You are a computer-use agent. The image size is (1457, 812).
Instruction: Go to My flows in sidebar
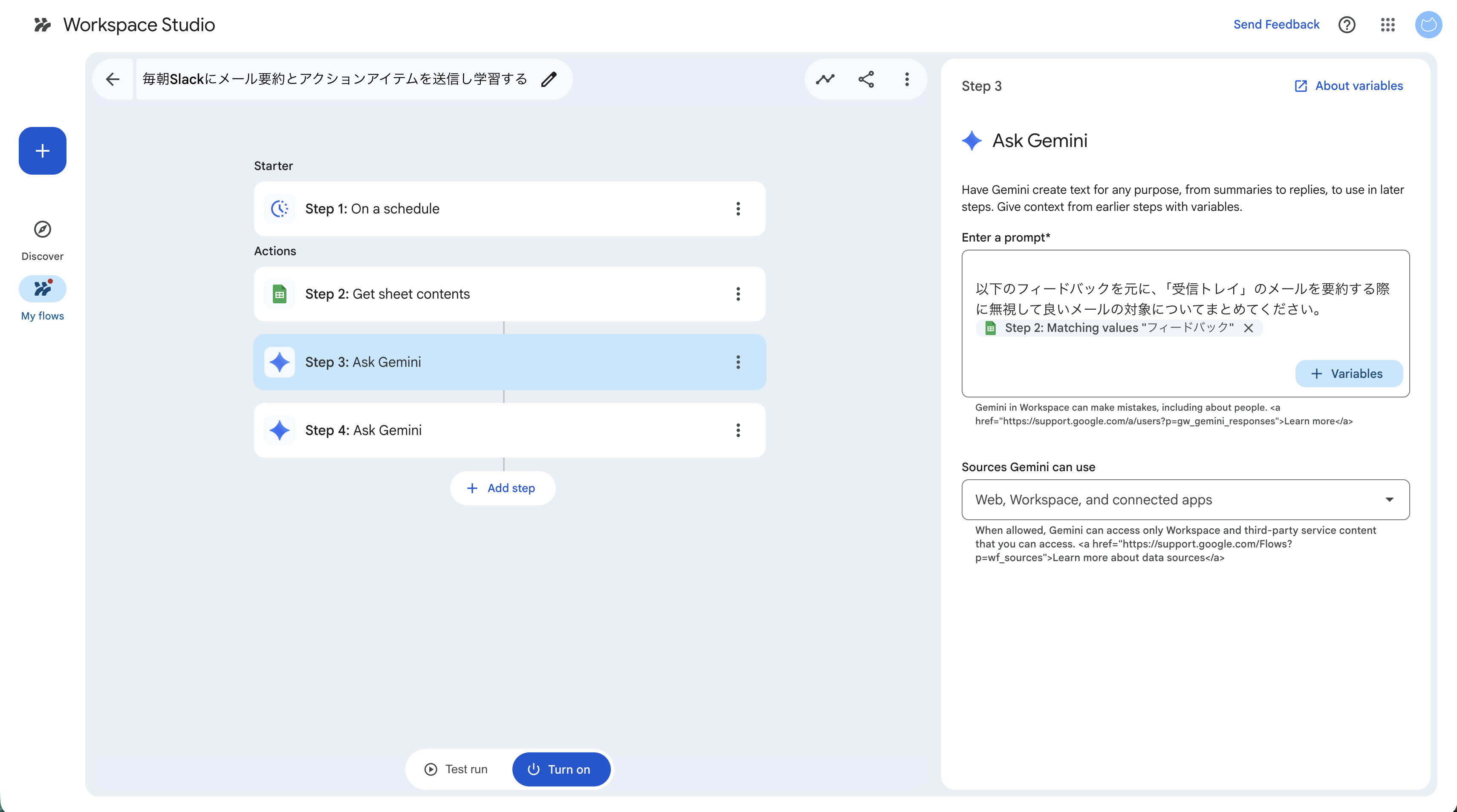pyautogui.click(x=43, y=290)
